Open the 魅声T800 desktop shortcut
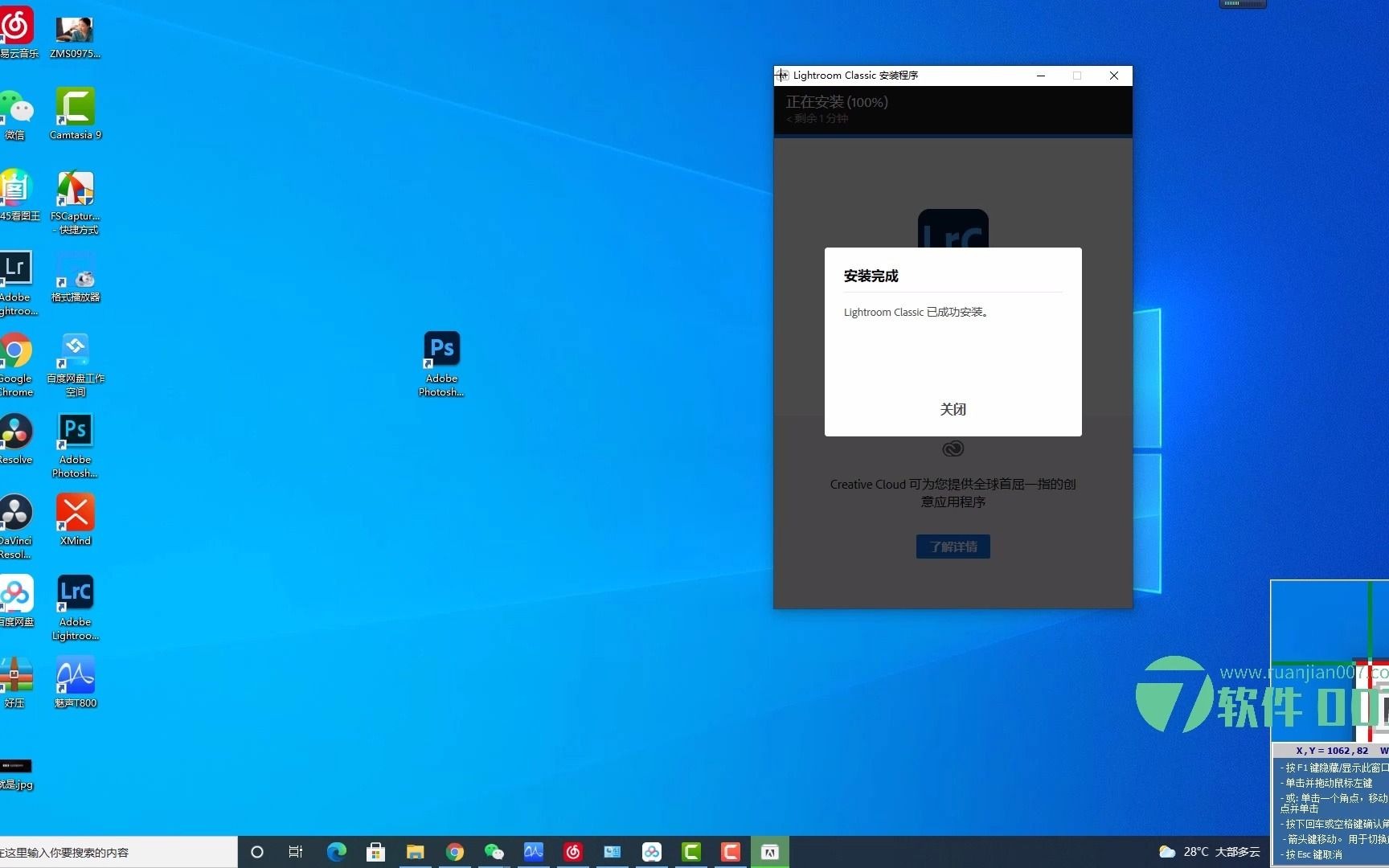 76,682
